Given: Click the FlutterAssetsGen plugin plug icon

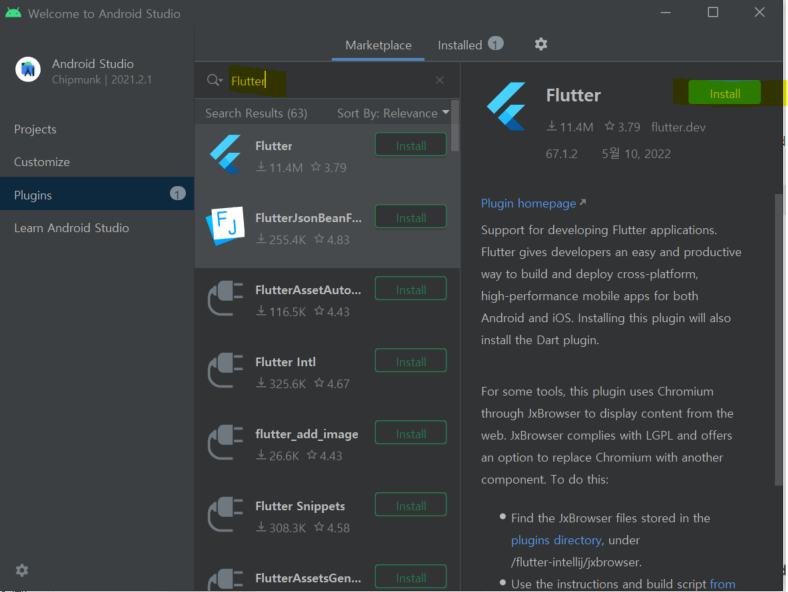Looking at the screenshot, I should click(225, 579).
